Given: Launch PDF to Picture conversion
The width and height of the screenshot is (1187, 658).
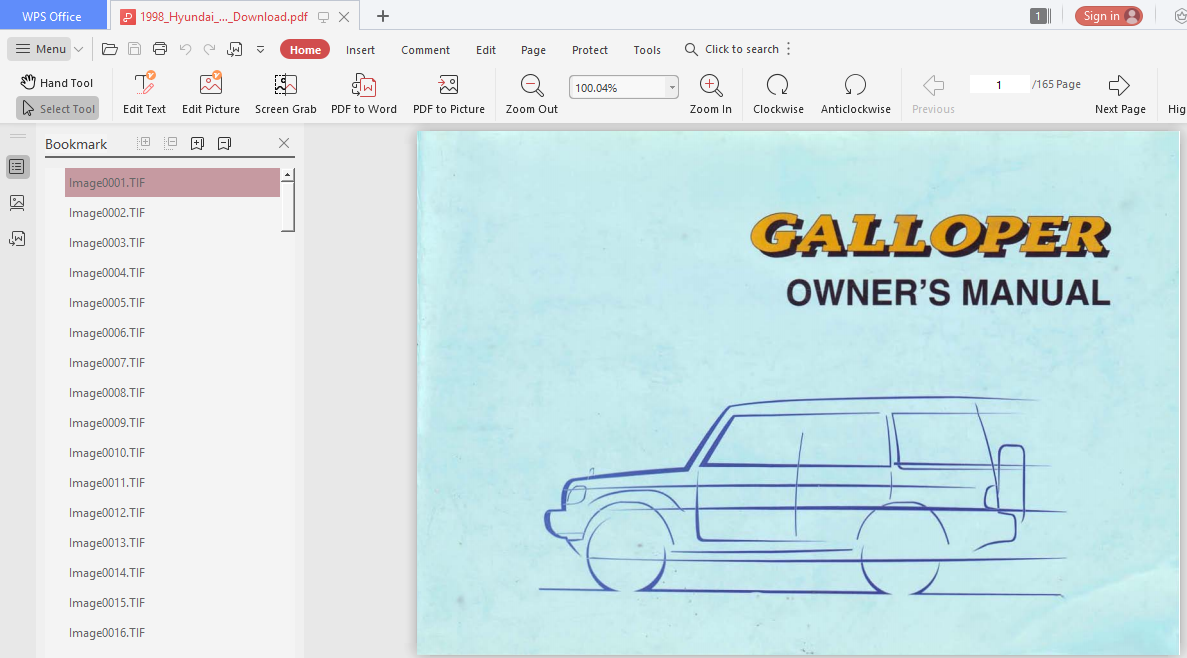Looking at the screenshot, I should [x=448, y=93].
